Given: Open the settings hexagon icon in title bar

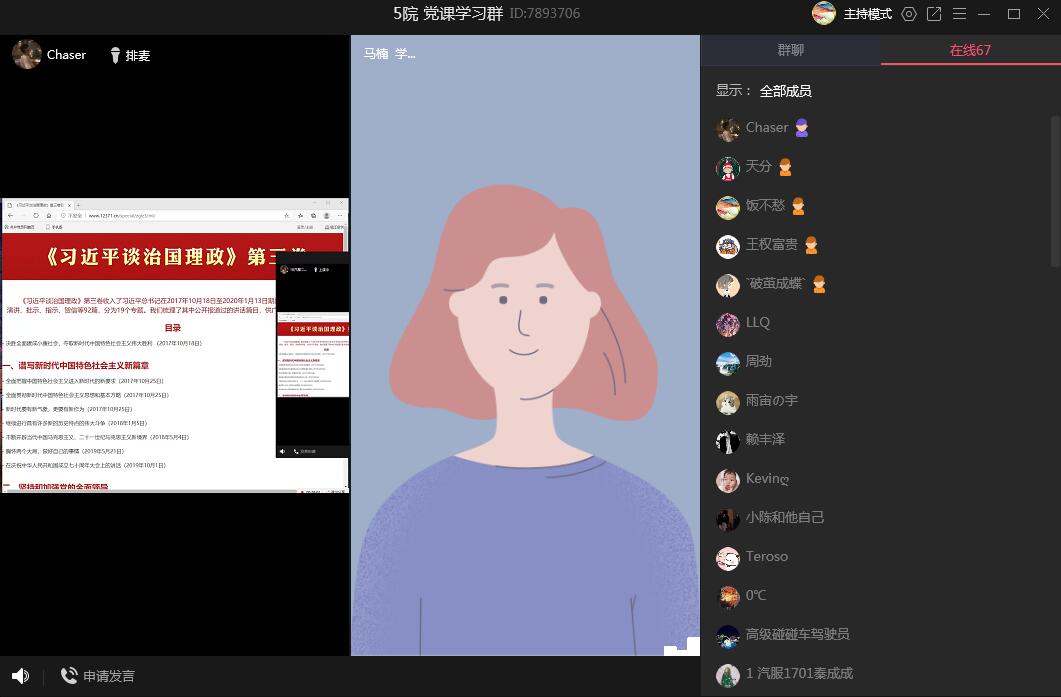Looking at the screenshot, I should pyautogui.click(x=909, y=14).
